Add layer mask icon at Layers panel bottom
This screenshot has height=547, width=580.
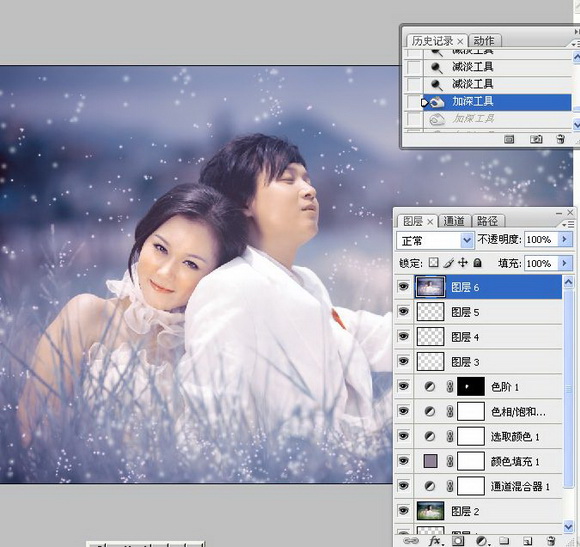(458, 541)
